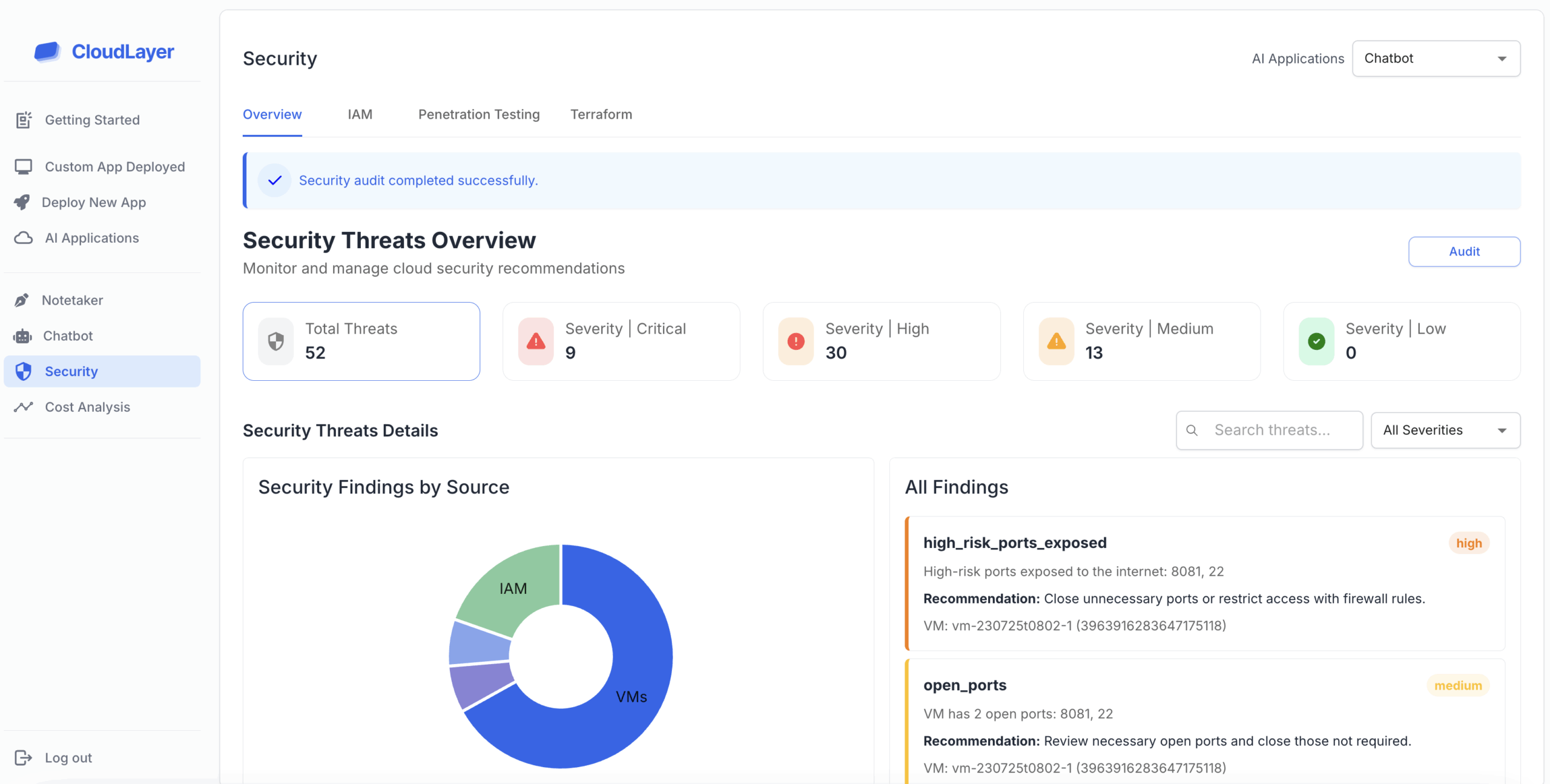Image resolution: width=1550 pixels, height=784 pixels.
Task: Click the AI Applications cloud icon
Action: click(24, 238)
